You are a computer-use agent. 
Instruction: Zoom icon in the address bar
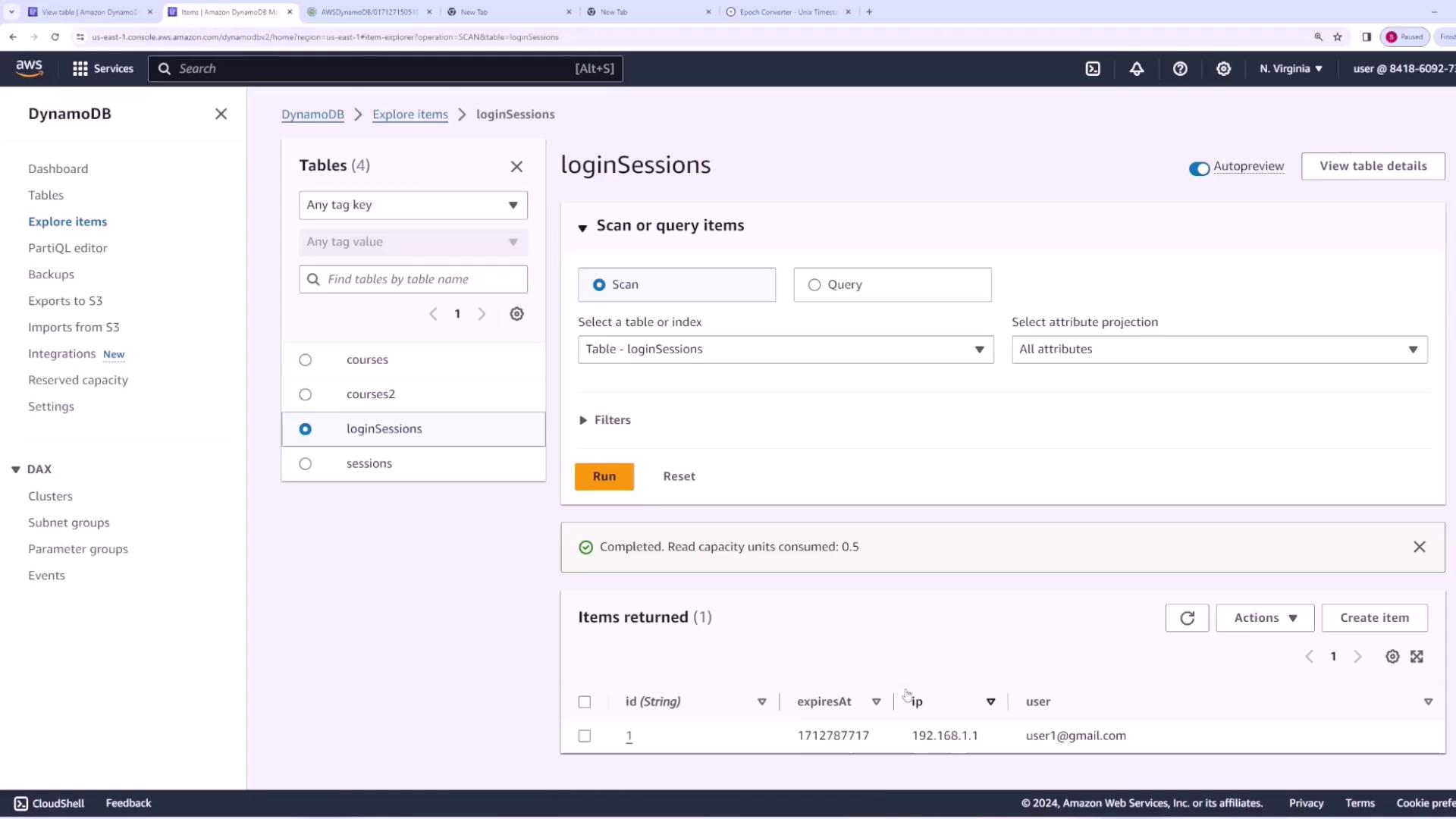point(1318,36)
